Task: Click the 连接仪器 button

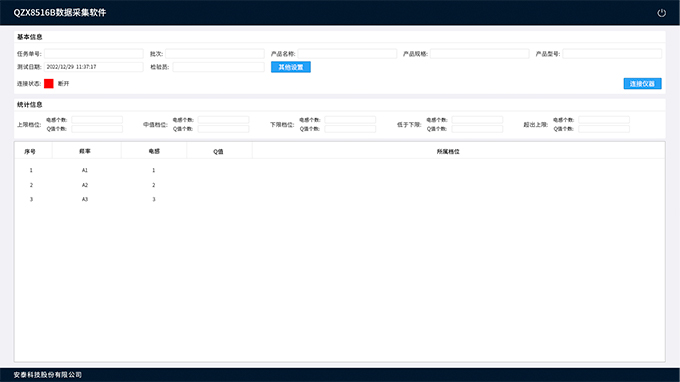Action: point(642,84)
